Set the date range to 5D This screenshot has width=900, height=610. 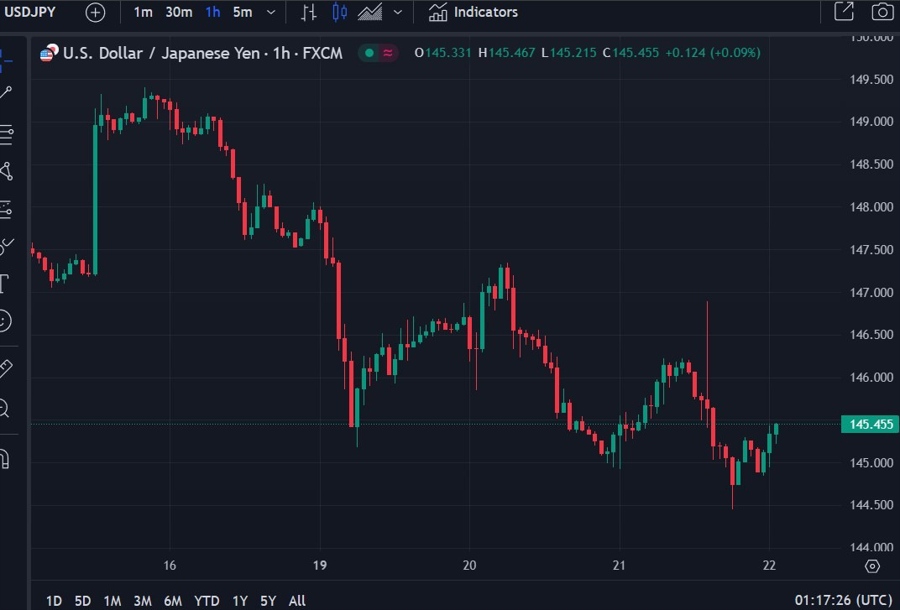click(83, 601)
